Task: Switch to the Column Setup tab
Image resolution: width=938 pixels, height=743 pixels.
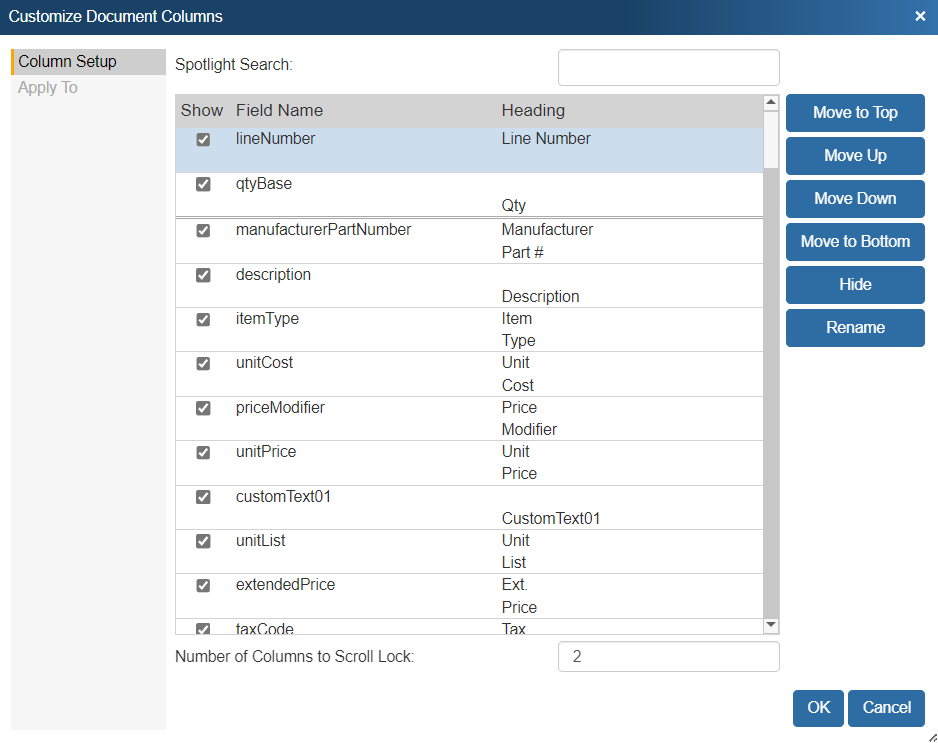Action: [67, 62]
